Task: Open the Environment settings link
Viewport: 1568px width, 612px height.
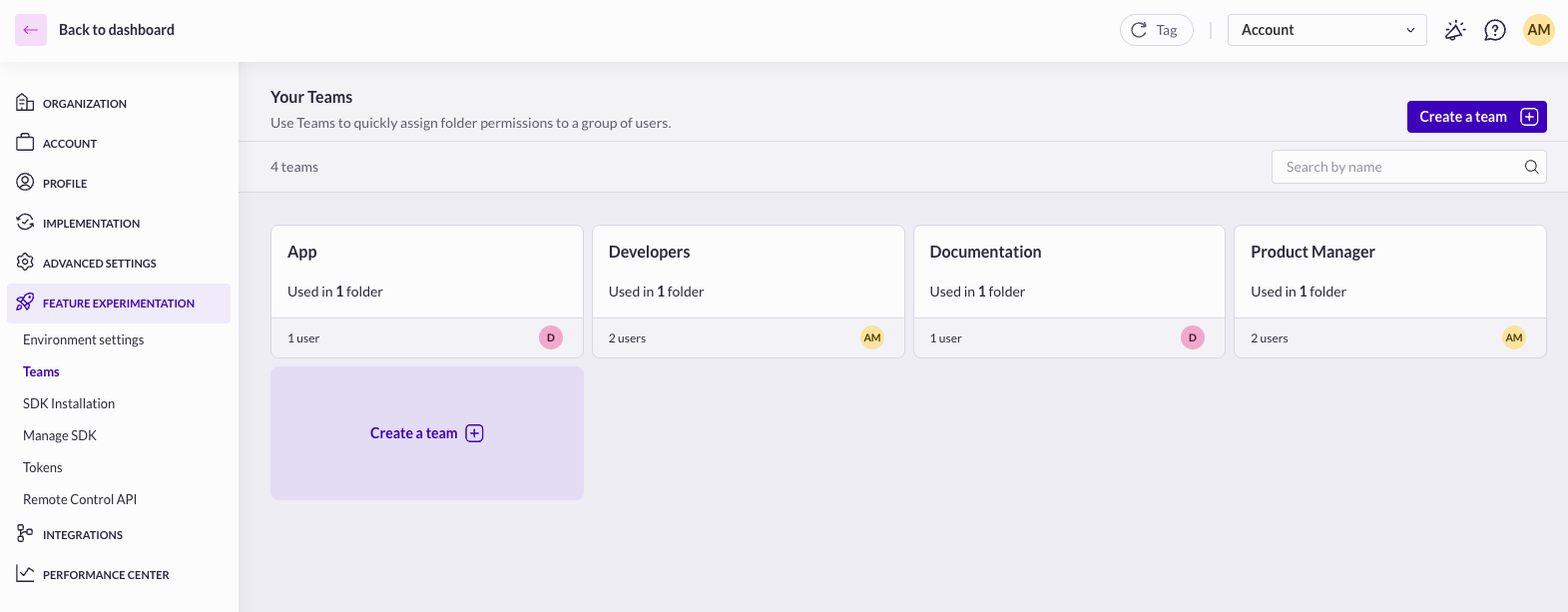Action: 83,339
